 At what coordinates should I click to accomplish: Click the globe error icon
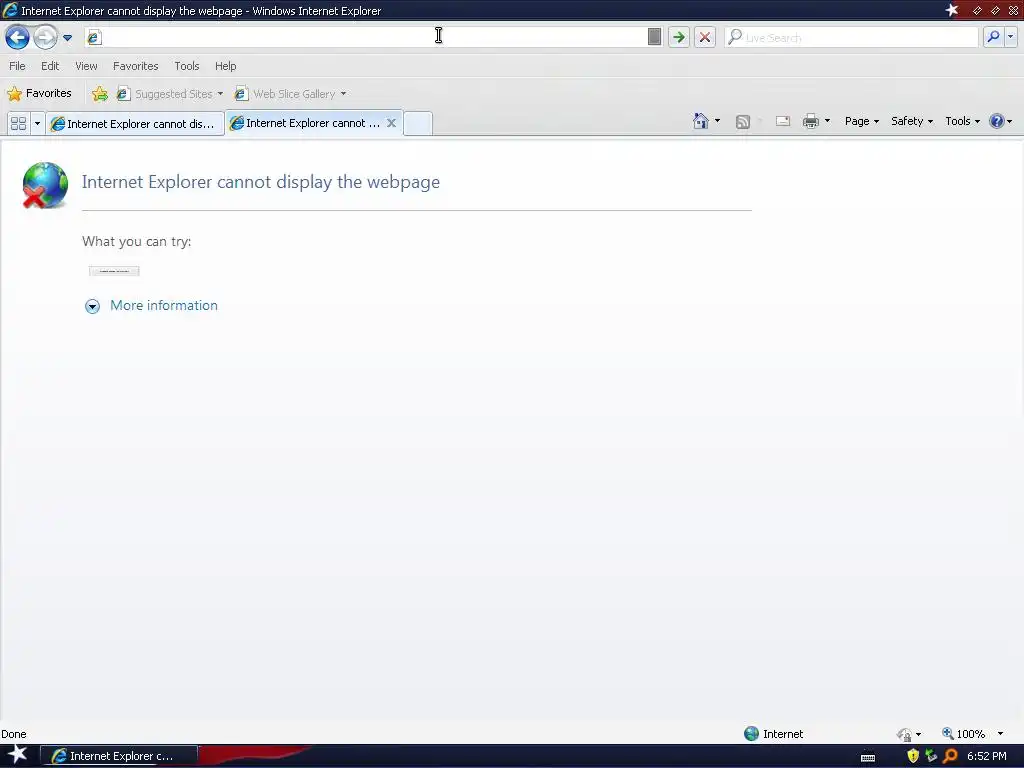pyautogui.click(x=44, y=185)
